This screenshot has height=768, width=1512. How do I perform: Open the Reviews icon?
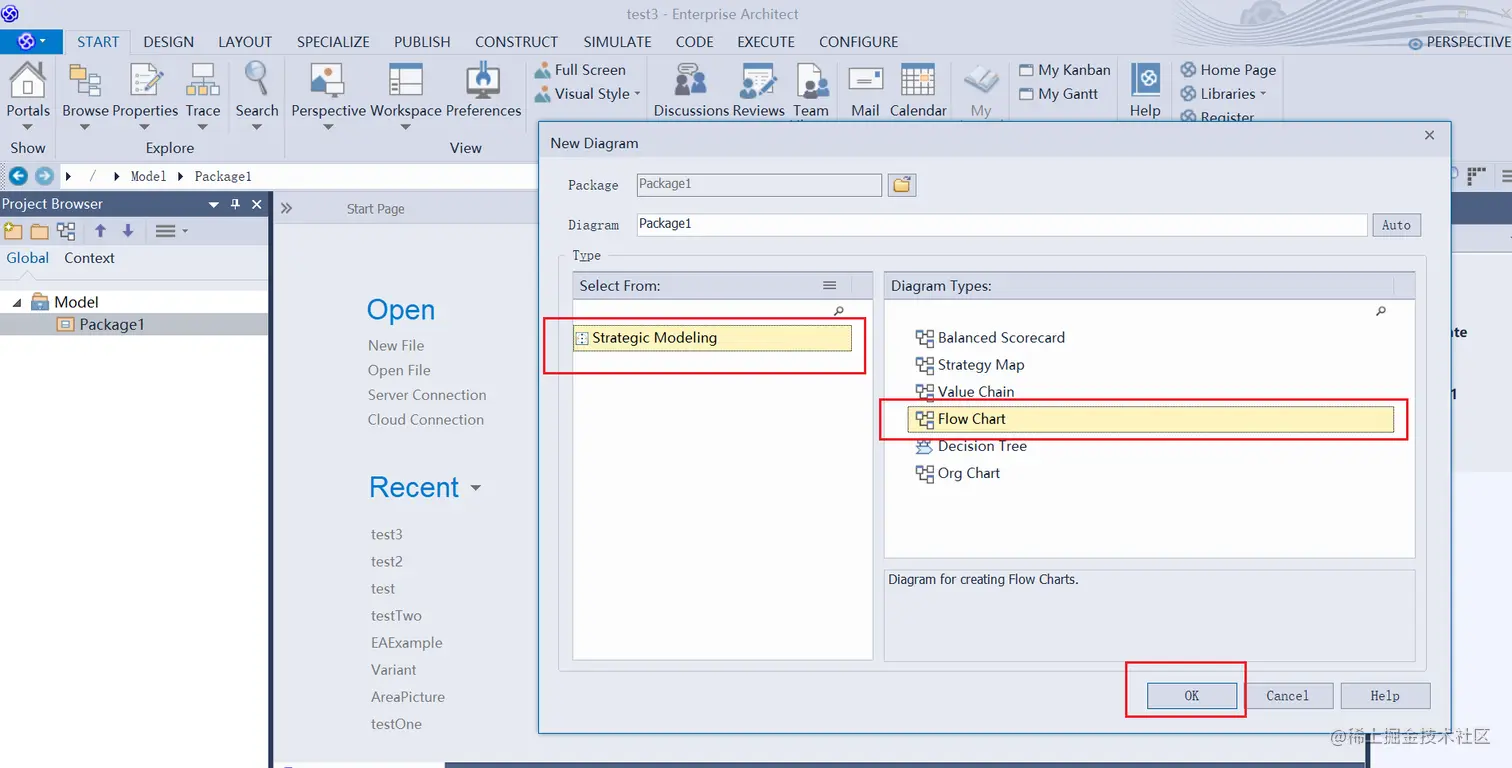[758, 79]
